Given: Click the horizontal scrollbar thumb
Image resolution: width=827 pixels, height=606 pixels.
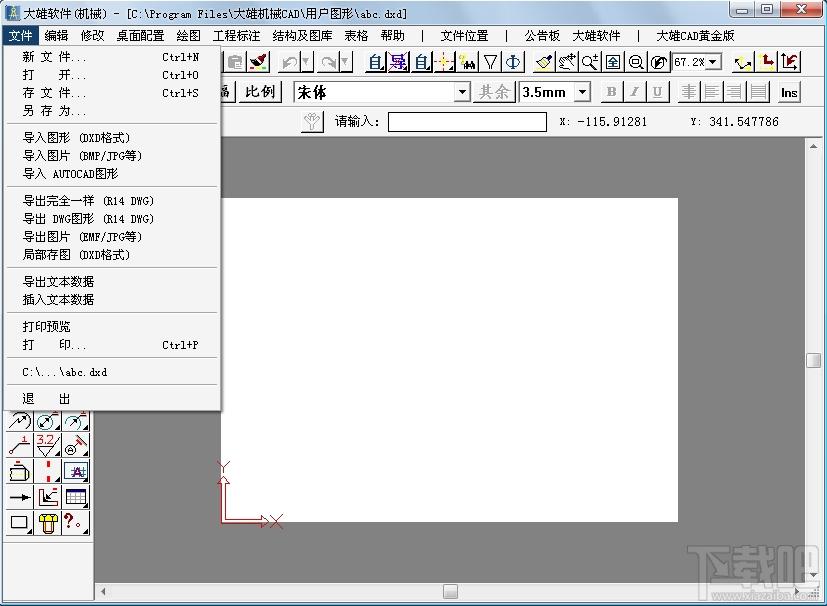Looking at the screenshot, I should pos(450,591).
